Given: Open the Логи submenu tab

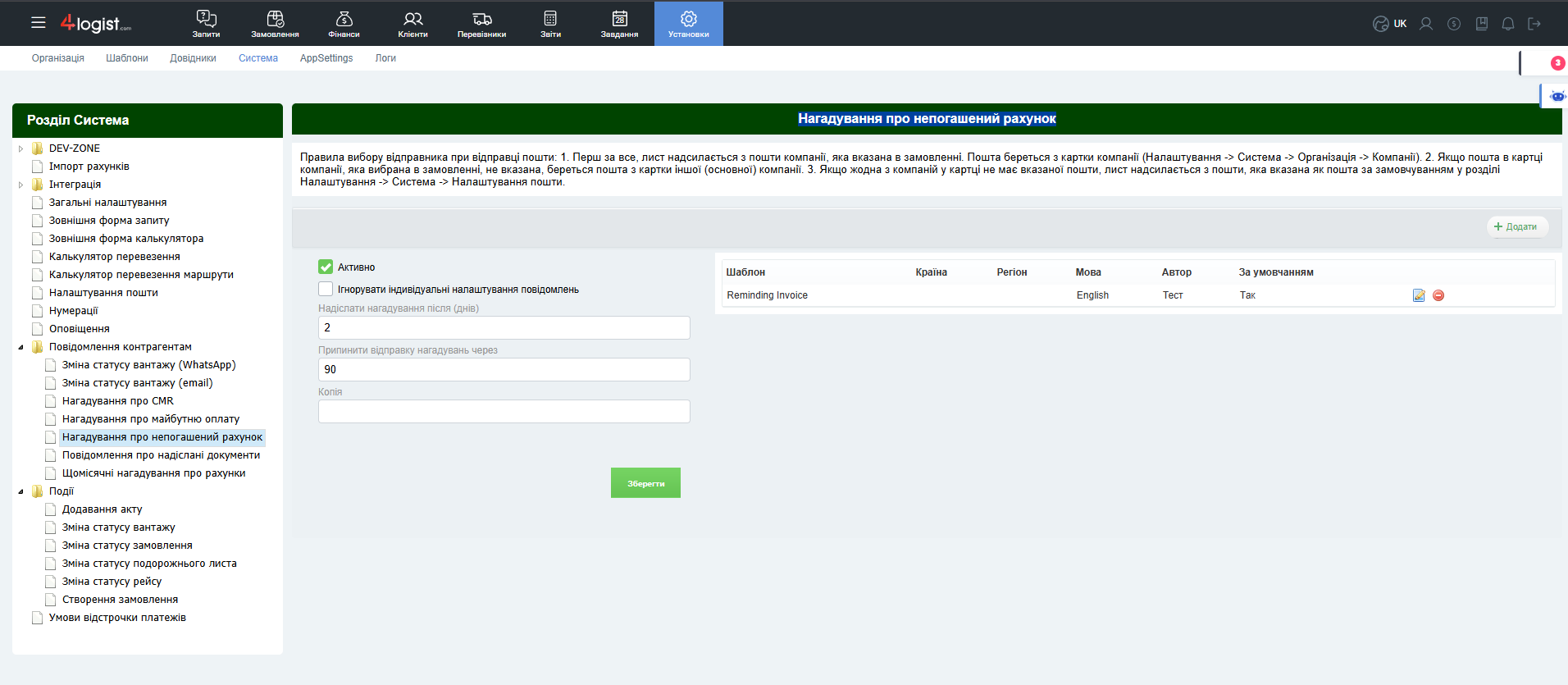Looking at the screenshot, I should click(385, 58).
